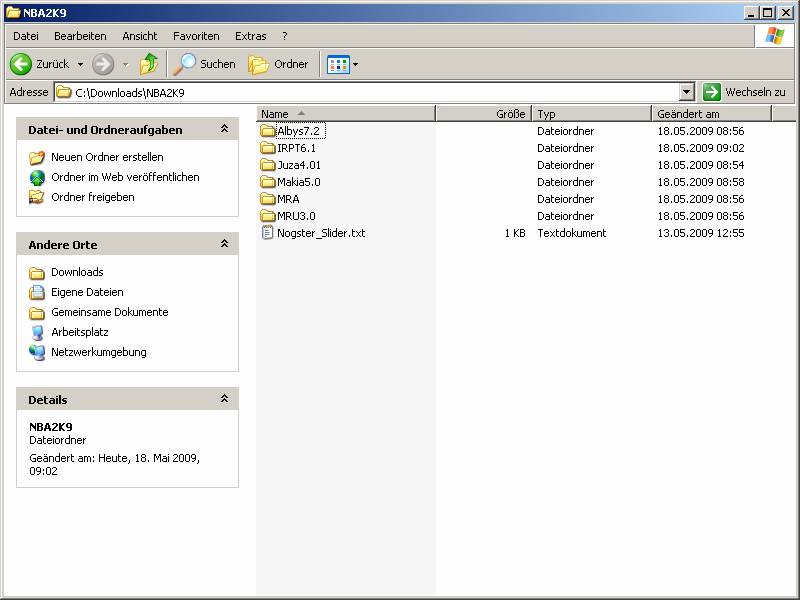Sort by Geändert am column header
Viewport: 800px width, 600px height.
point(712,113)
